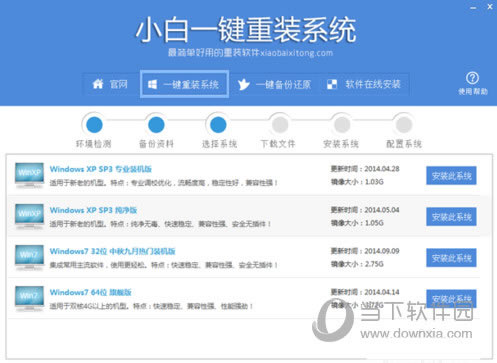
Task: Close the 小白一键重装系统 window
Action: (490, 7)
